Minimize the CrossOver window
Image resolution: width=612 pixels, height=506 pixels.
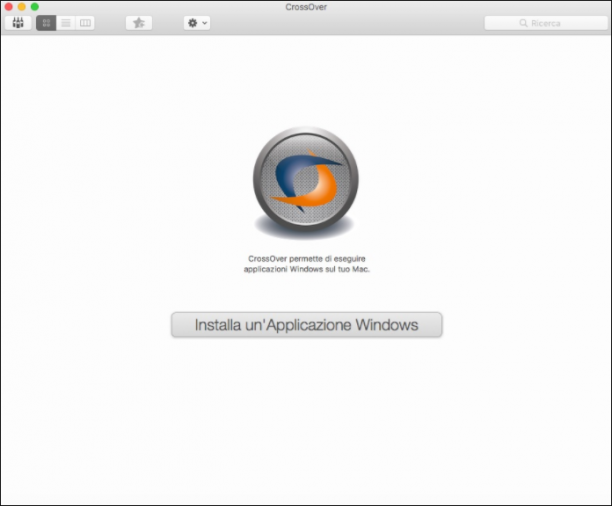click(22, 7)
